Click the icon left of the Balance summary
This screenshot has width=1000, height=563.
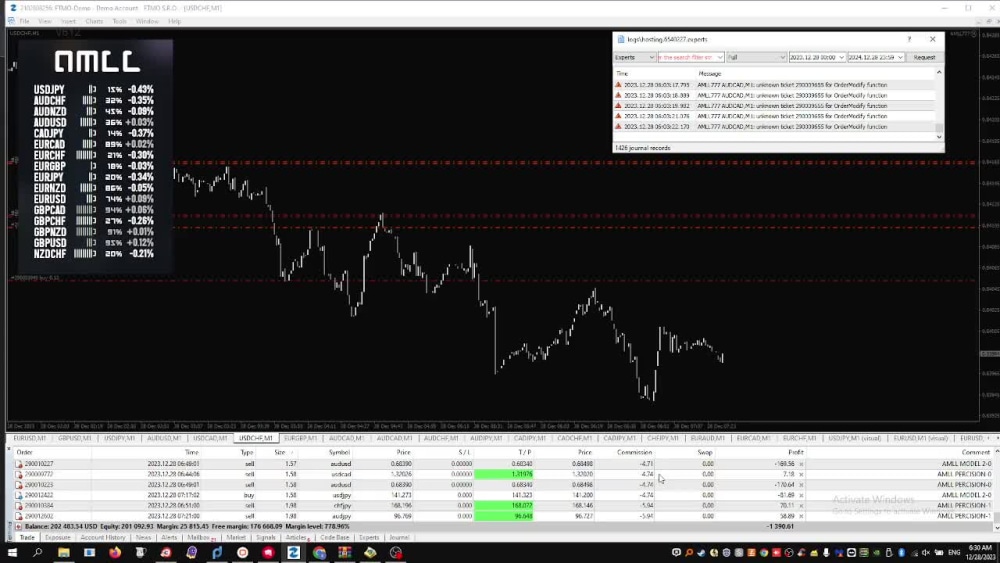tap(18, 527)
